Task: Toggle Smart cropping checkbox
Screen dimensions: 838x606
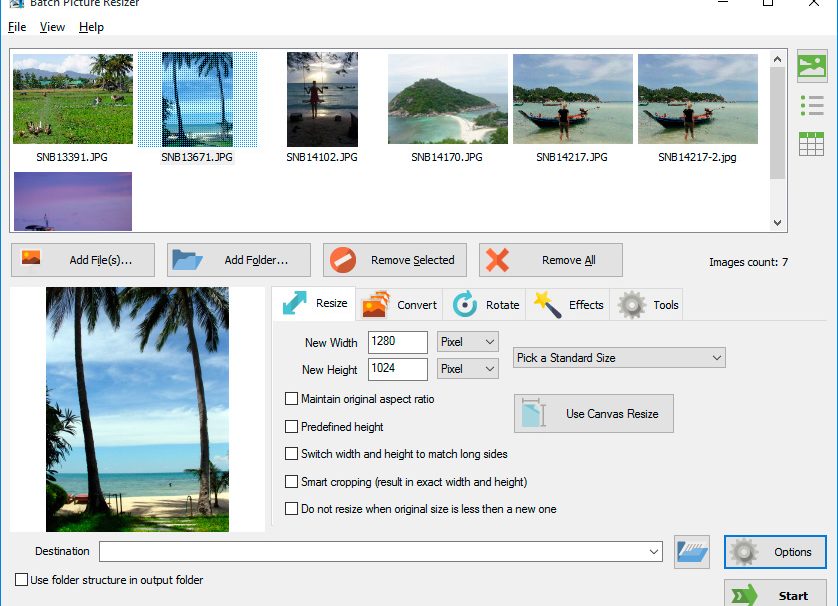Action: (291, 481)
